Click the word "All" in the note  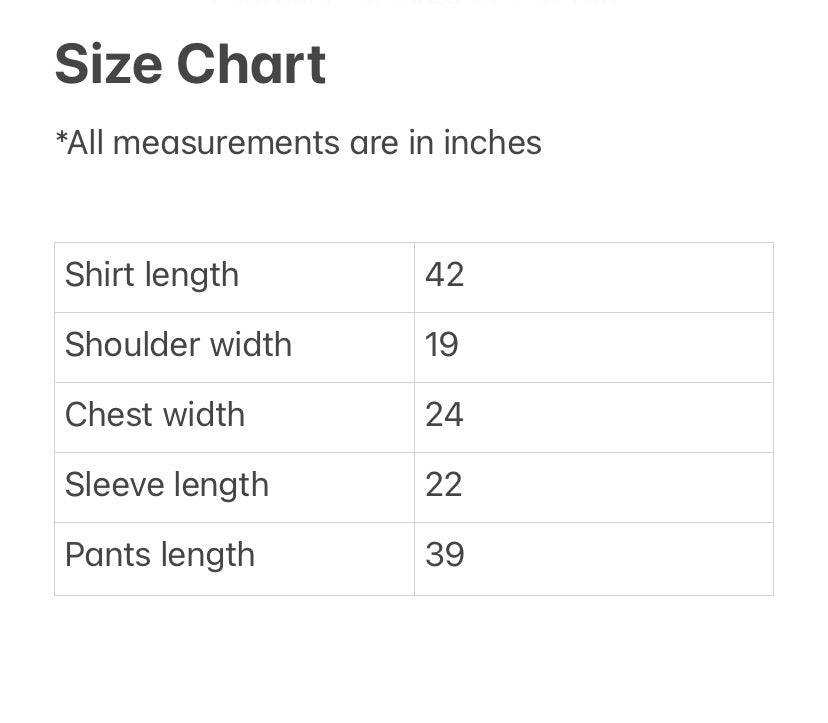[86, 143]
